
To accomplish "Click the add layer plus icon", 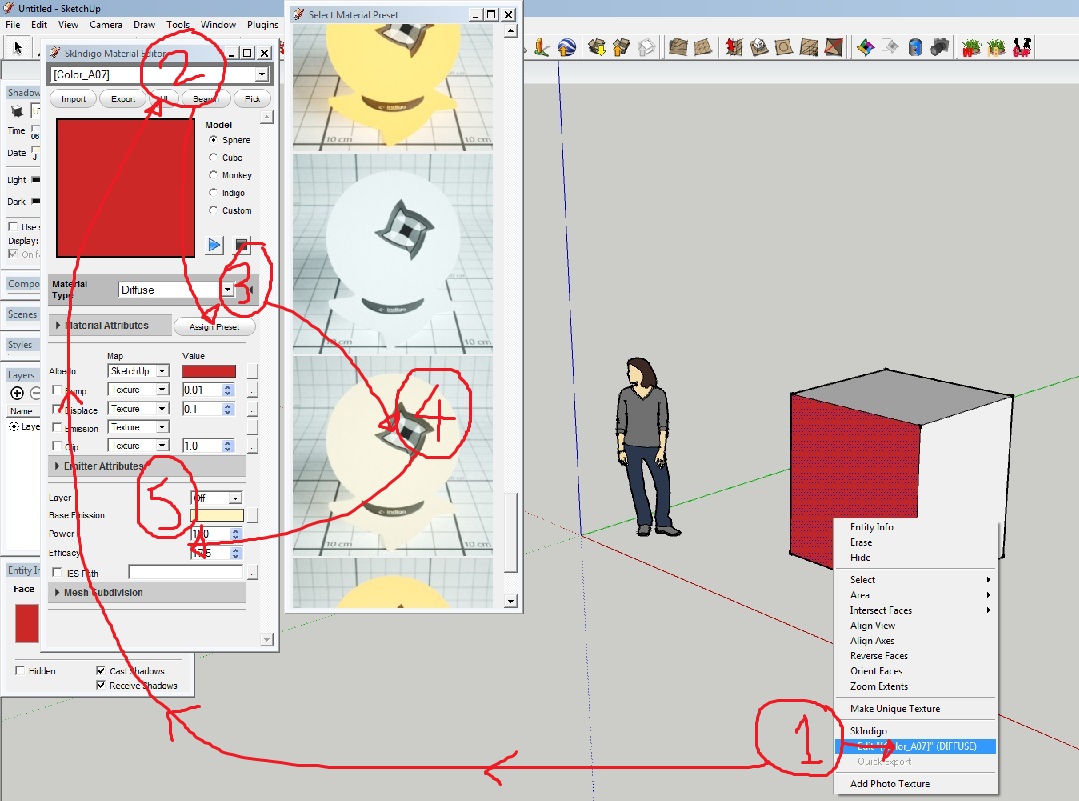I will pyautogui.click(x=17, y=393).
